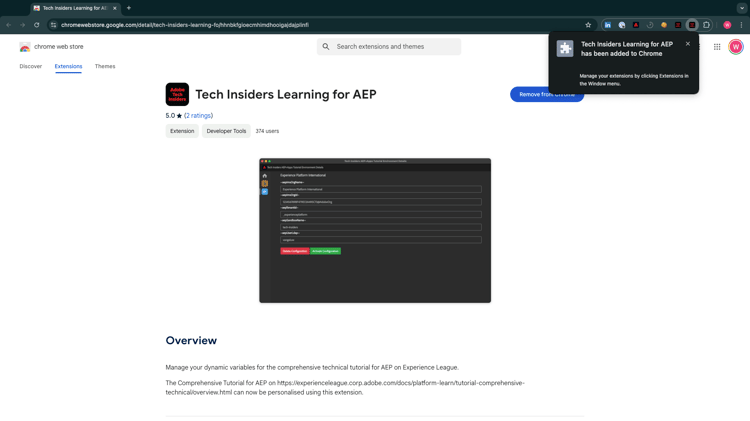Close the Tech Insiders Learning tab
Viewport: 750px width, 421px height.
(x=114, y=8)
